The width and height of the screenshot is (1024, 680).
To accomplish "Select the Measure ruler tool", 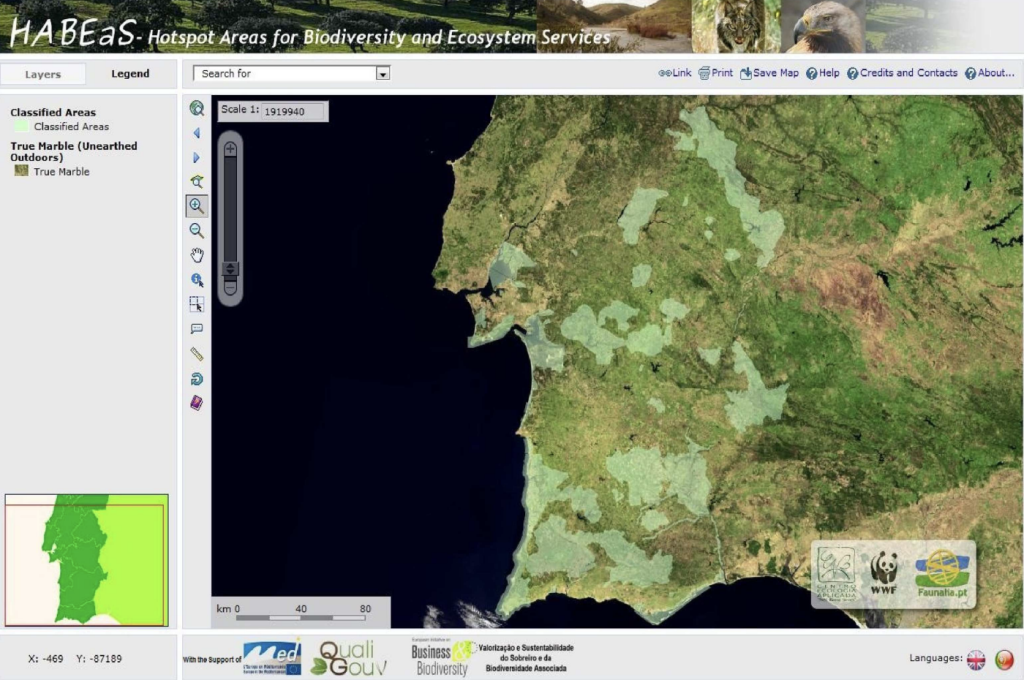I will tap(197, 354).
